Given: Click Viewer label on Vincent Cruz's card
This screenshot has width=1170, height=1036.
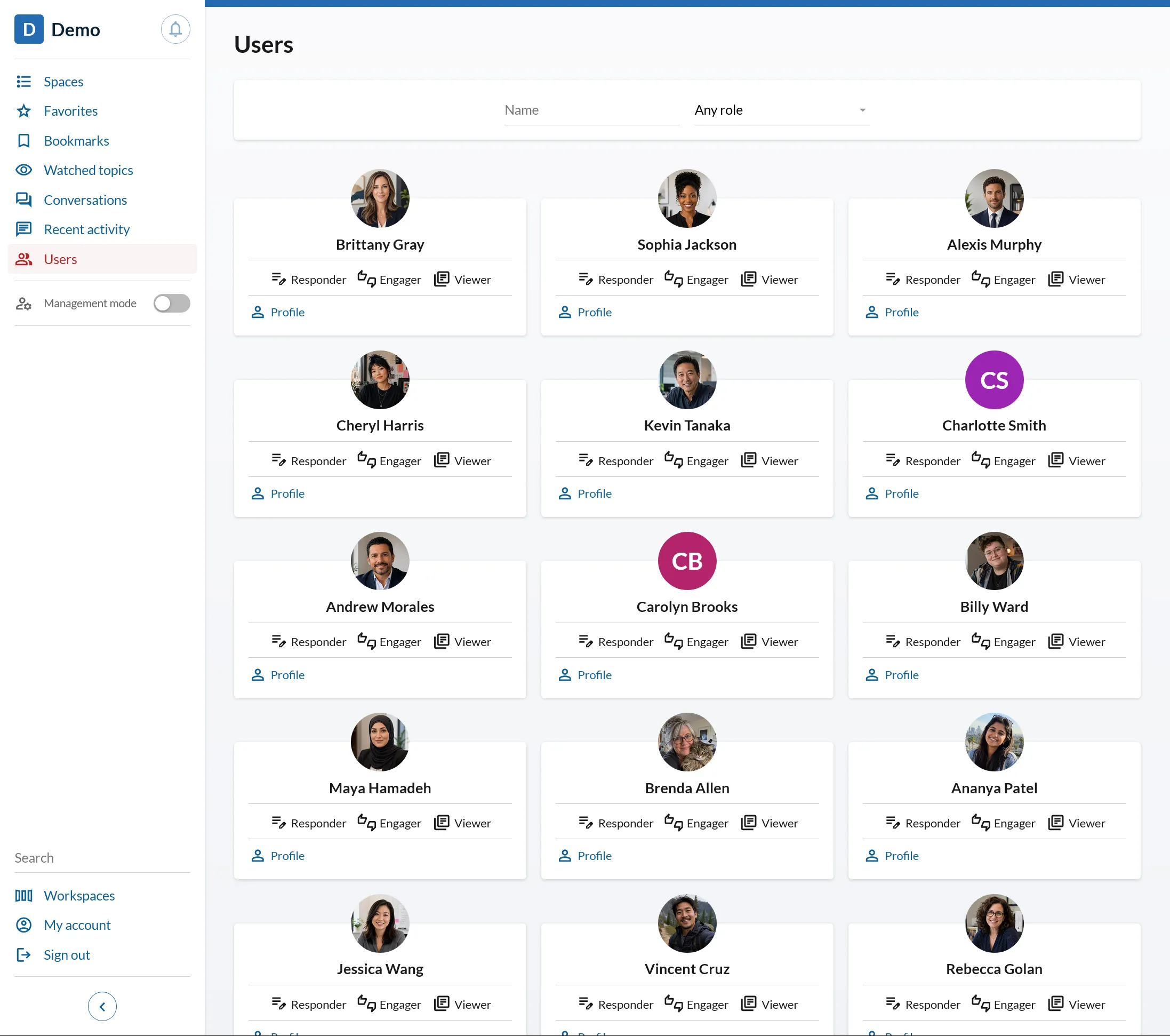Looking at the screenshot, I should coord(780,1004).
